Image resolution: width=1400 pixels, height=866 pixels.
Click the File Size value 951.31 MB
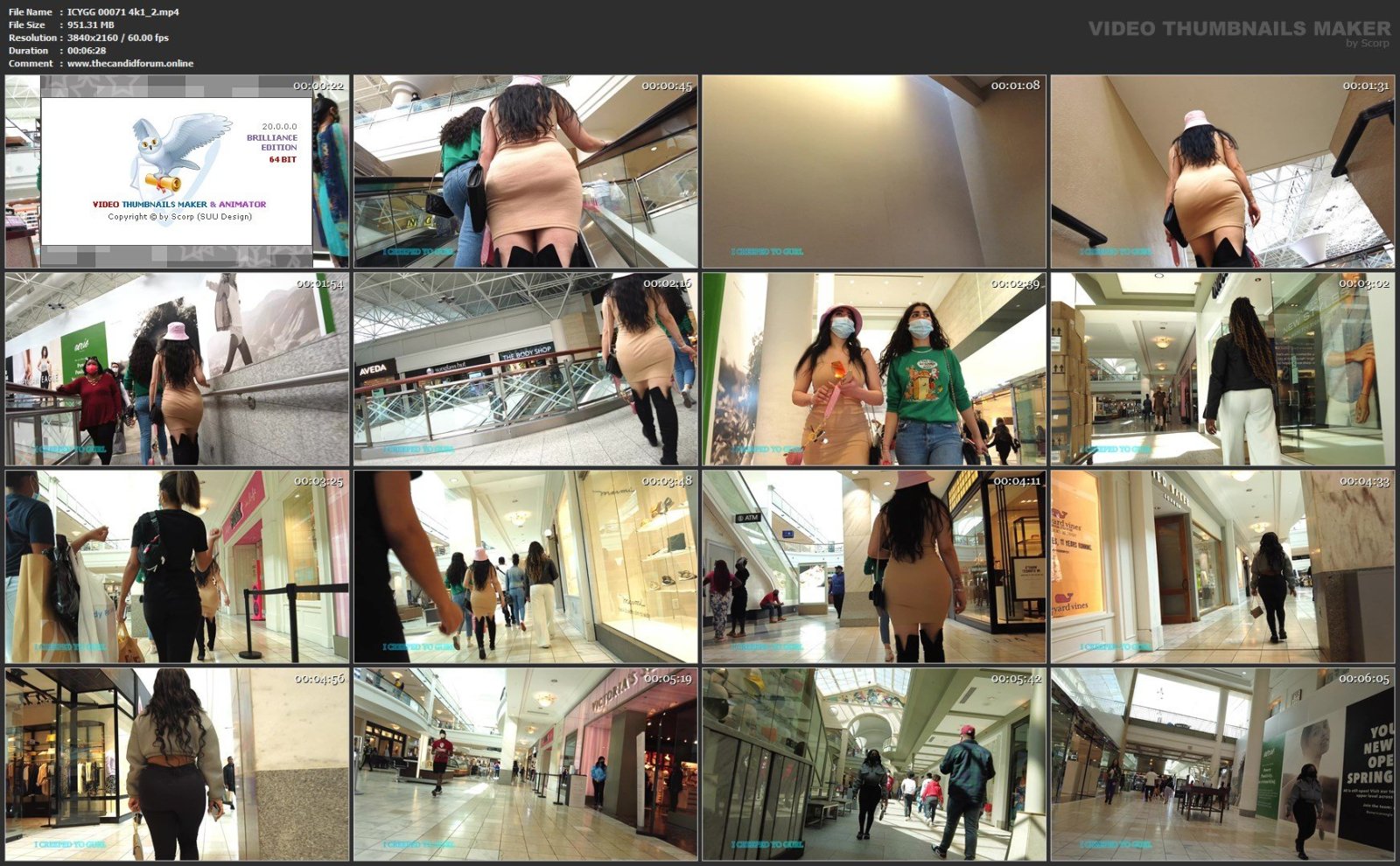pos(91,25)
